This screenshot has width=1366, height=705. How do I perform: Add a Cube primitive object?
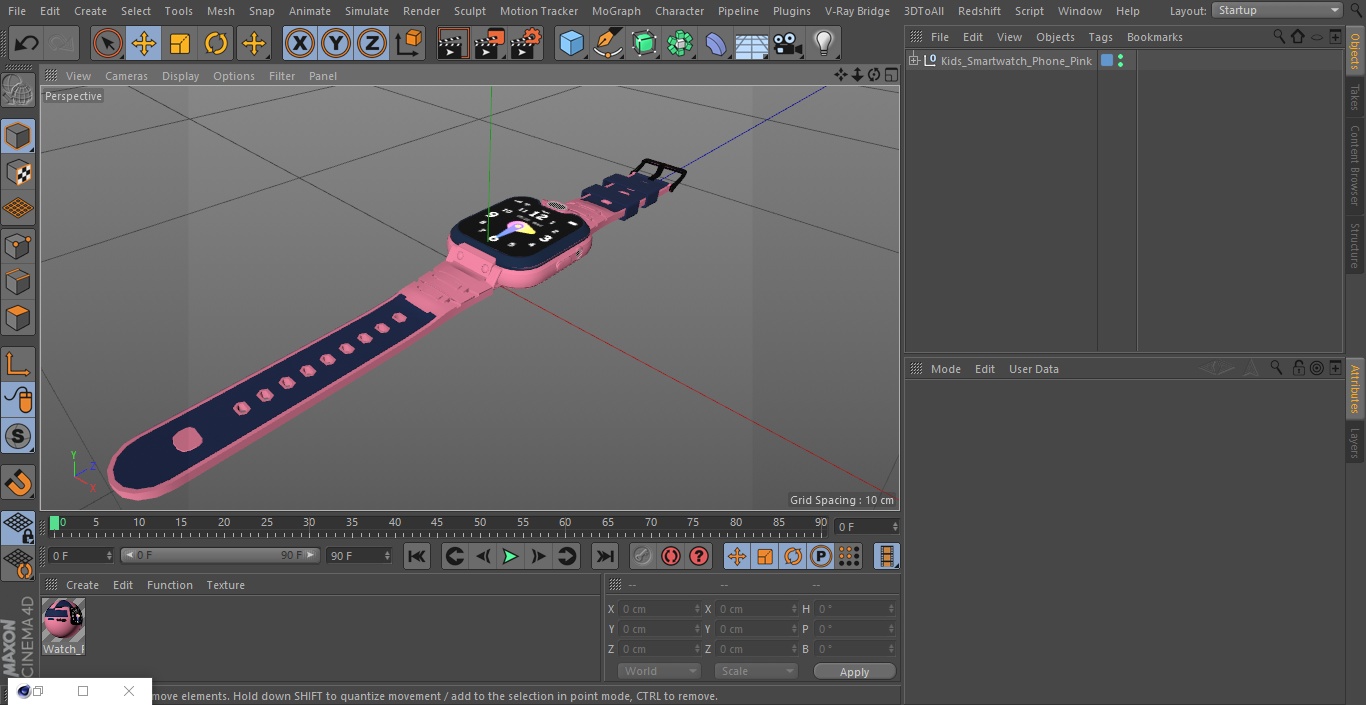tap(571, 43)
